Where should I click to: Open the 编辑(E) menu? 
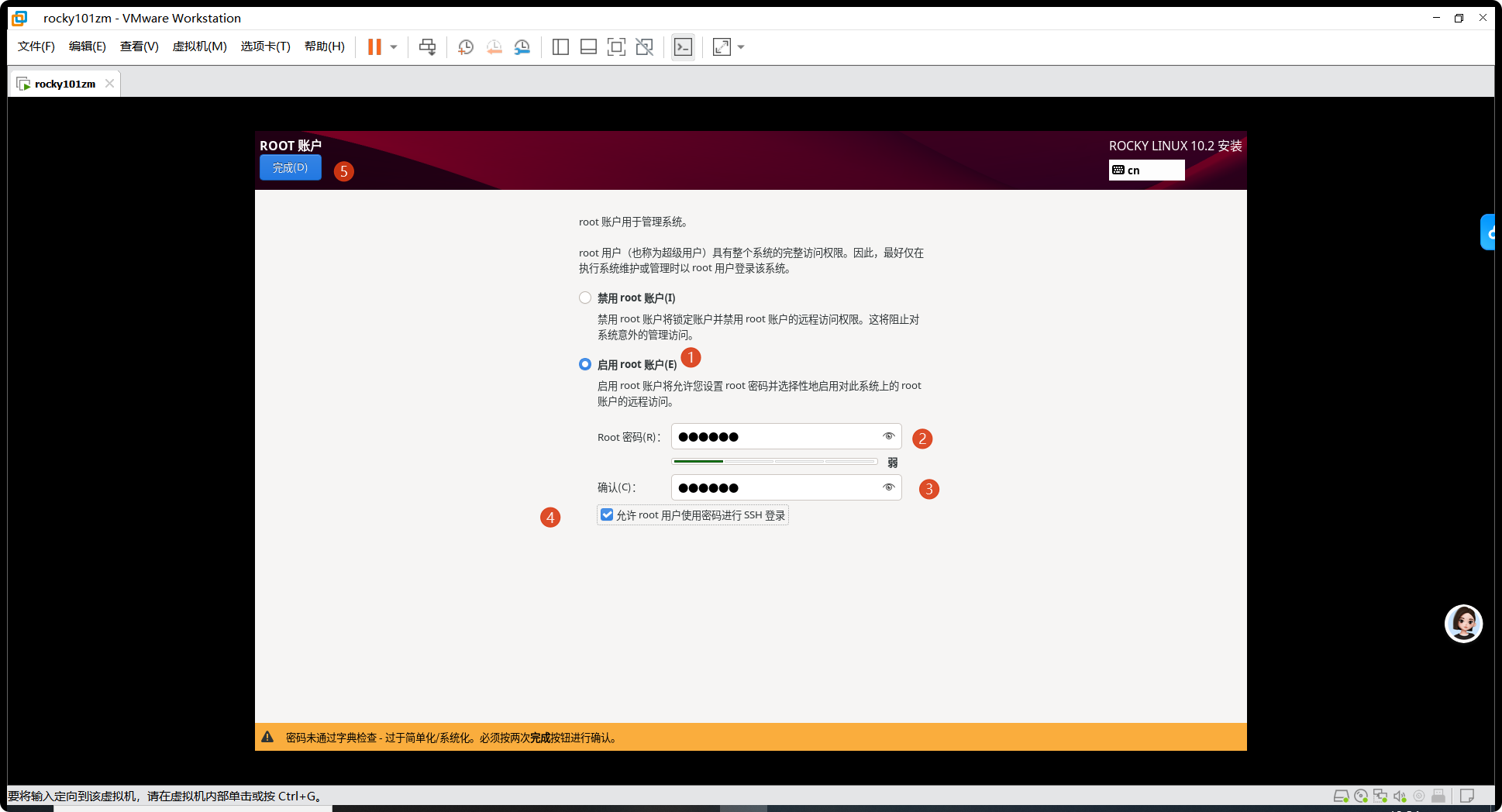(88, 46)
